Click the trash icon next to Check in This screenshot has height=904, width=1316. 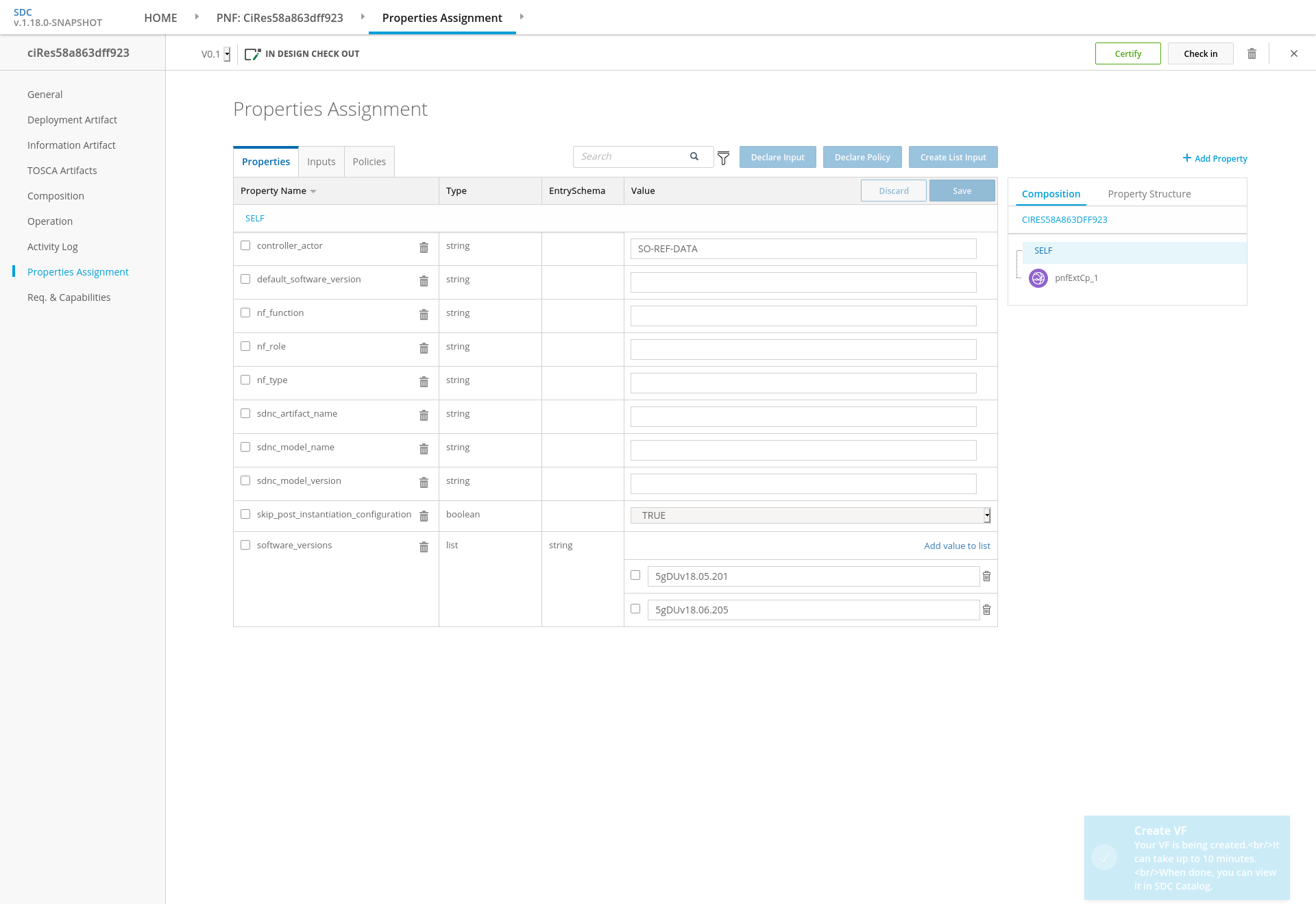(1252, 53)
